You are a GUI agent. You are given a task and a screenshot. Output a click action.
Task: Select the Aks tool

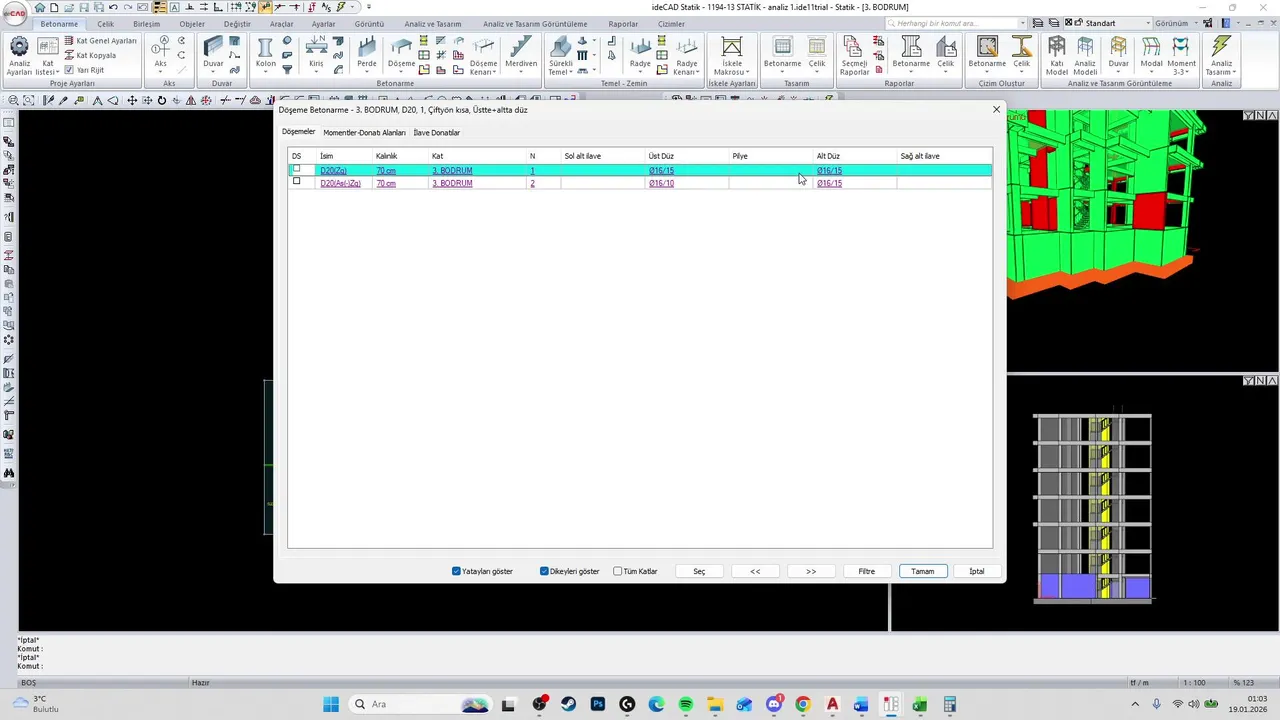[x=160, y=54]
